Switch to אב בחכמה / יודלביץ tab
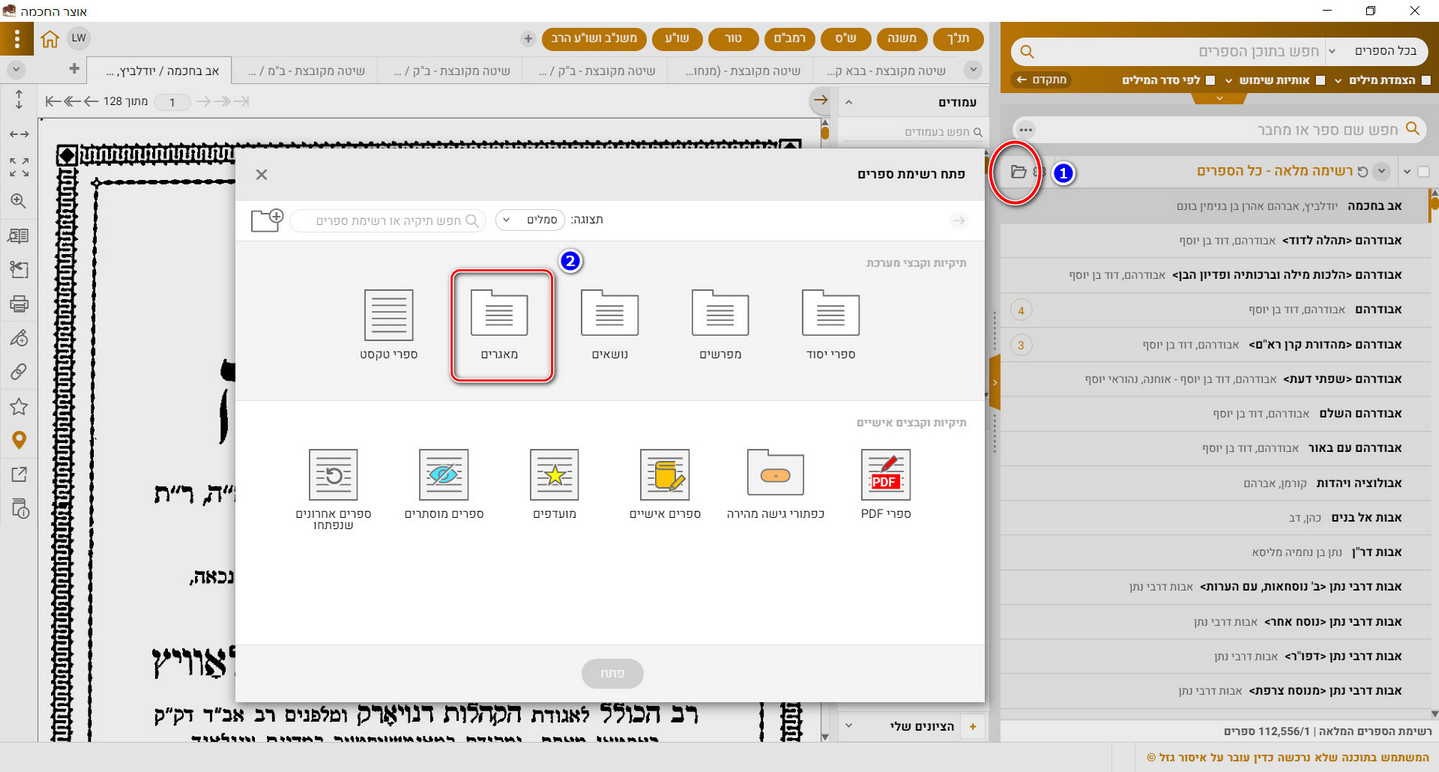The height and width of the screenshot is (772, 1439). click(x=161, y=71)
